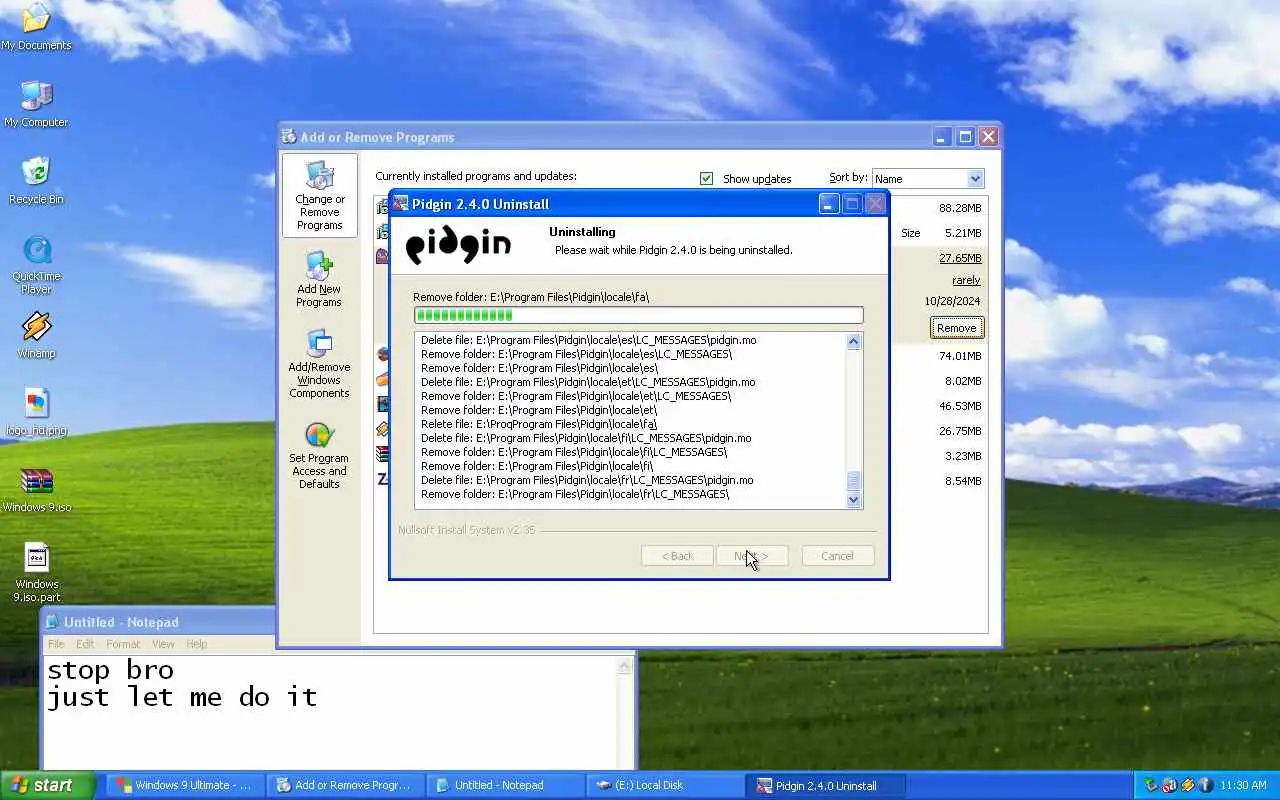Image resolution: width=1280 pixels, height=800 pixels.
Task: Click the 88.28MB size entry
Action: (960, 208)
